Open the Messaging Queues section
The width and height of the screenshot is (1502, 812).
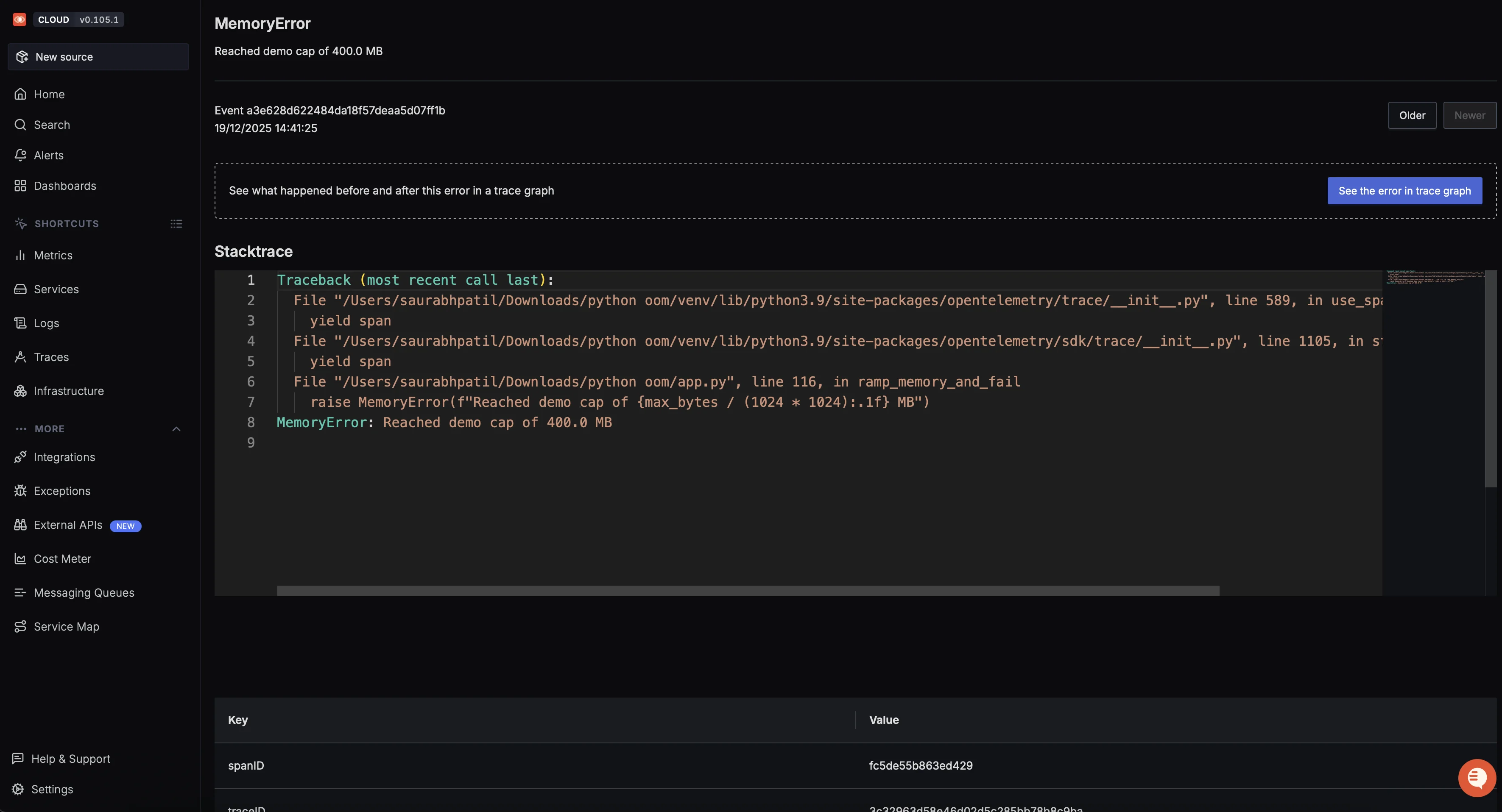[84, 592]
